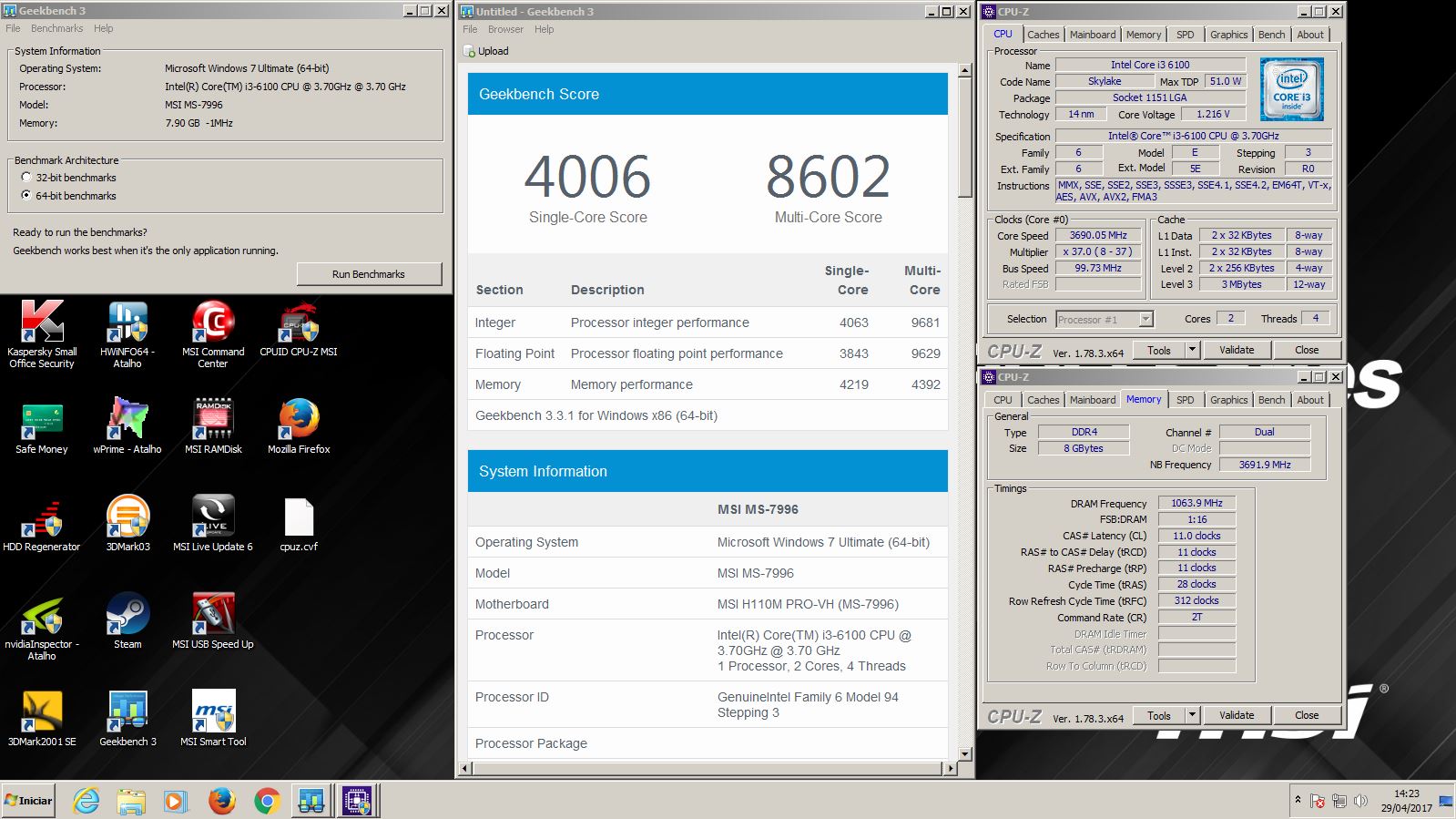Select 32-bit benchmarks radio option
Image resolution: width=1456 pixels, height=819 pixels.
point(25,178)
